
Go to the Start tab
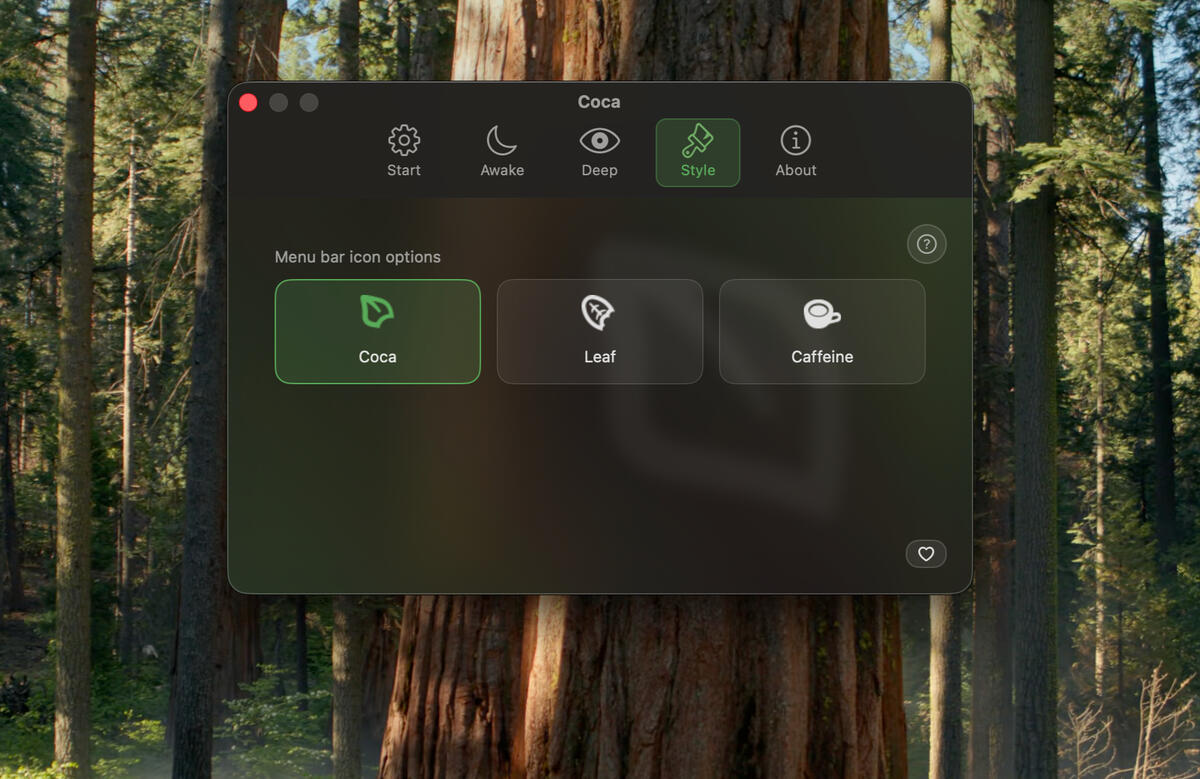point(403,152)
